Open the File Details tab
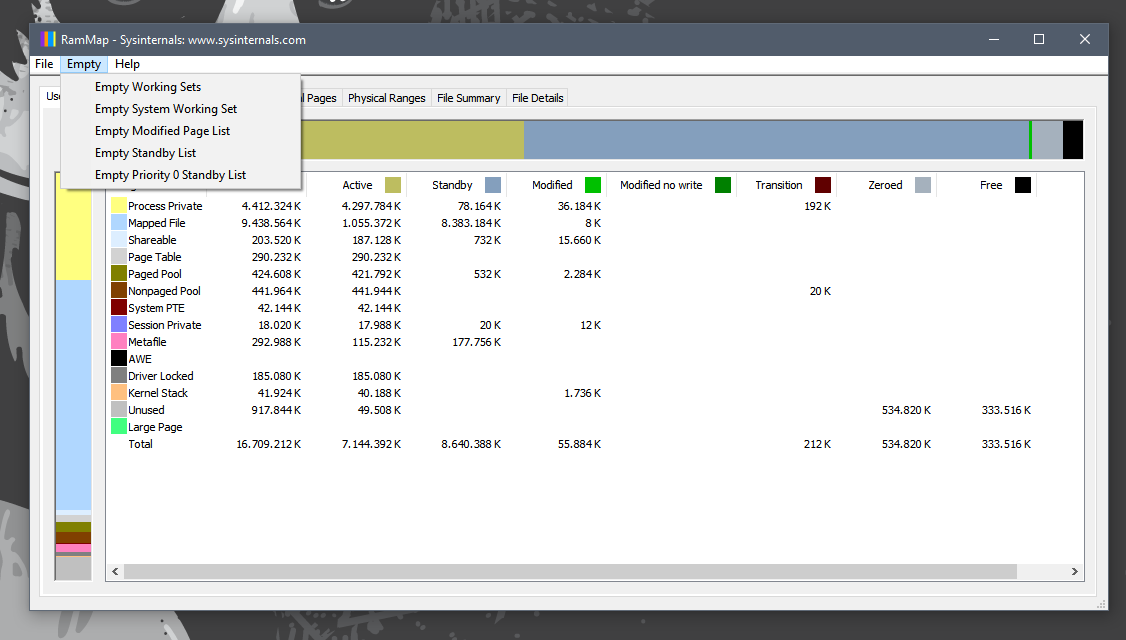 pyautogui.click(x=537, y=98)
